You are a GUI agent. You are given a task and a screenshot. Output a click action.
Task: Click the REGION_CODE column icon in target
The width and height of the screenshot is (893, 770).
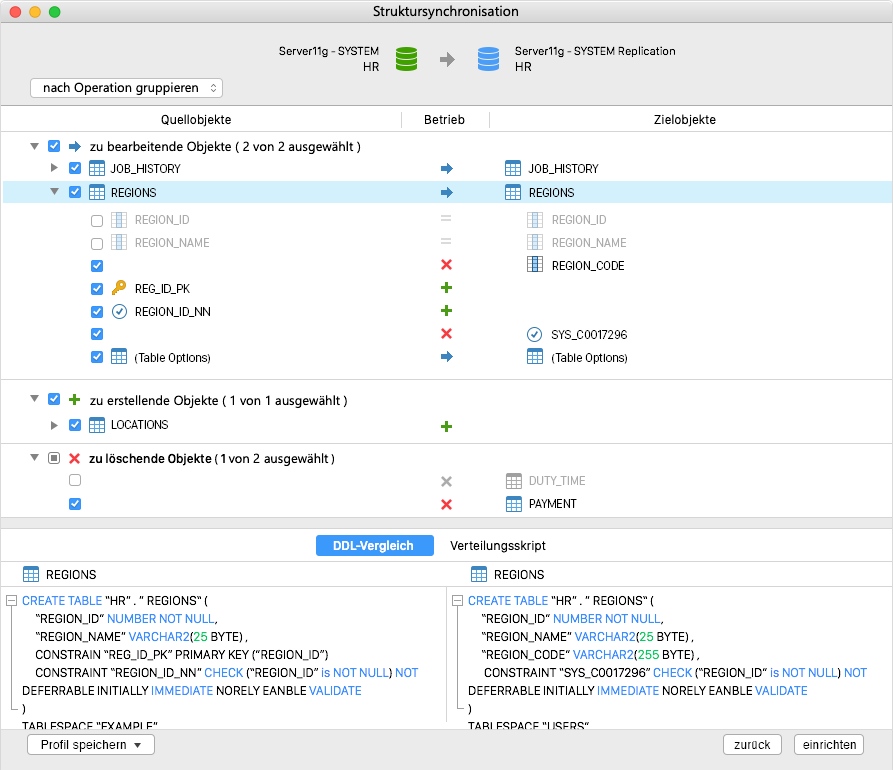(535, 264)
